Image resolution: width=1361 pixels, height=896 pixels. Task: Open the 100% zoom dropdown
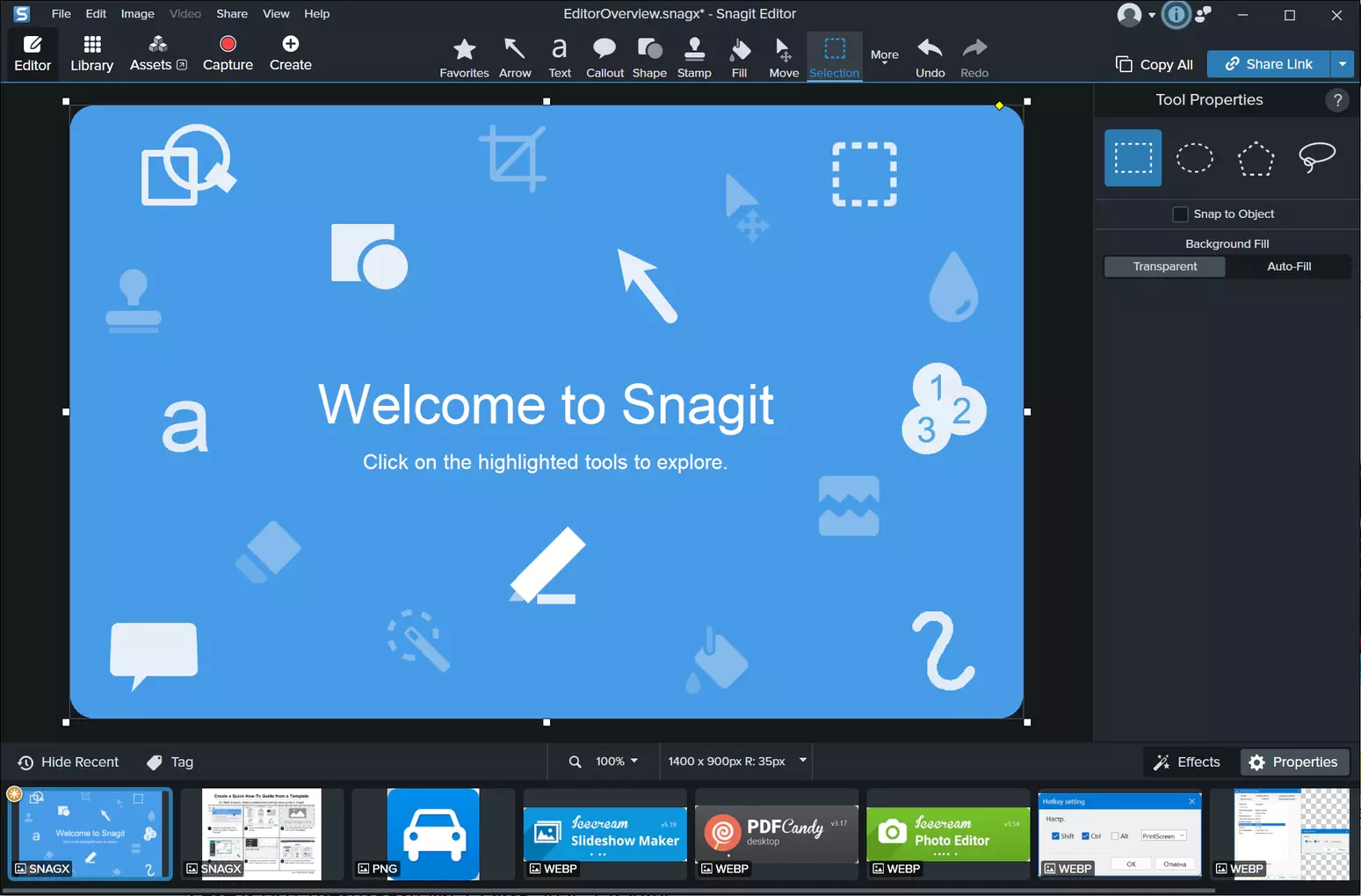pos(616,762)
